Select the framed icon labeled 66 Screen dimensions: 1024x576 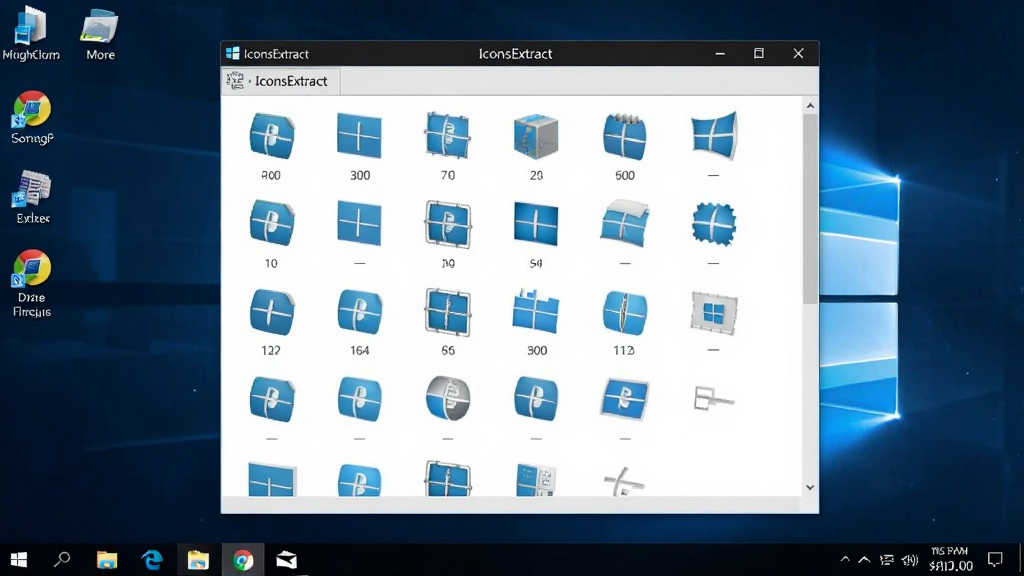[x=447, y=312]
